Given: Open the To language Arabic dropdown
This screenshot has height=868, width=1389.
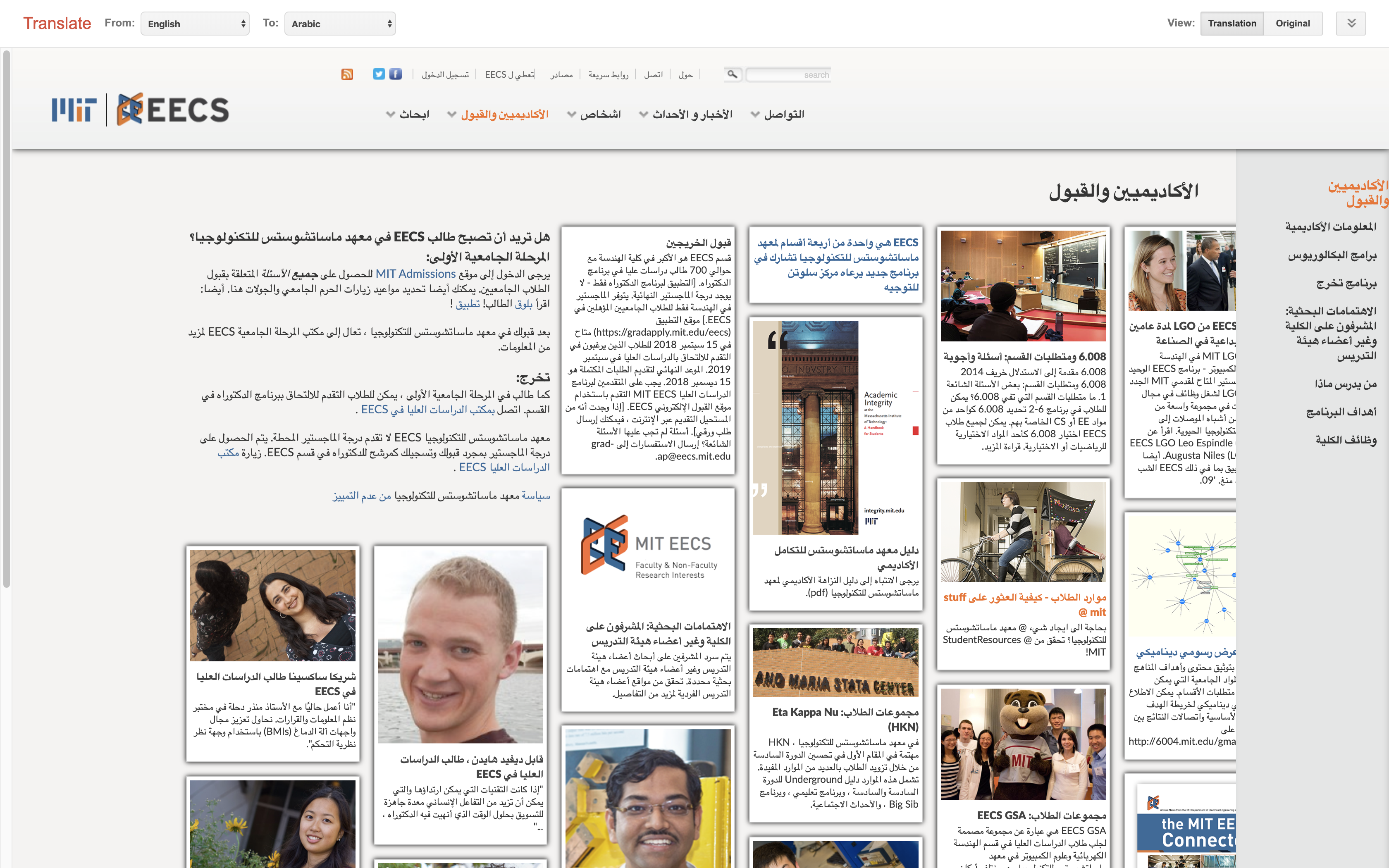Looking at the screenshot, I should pos(340,24).
